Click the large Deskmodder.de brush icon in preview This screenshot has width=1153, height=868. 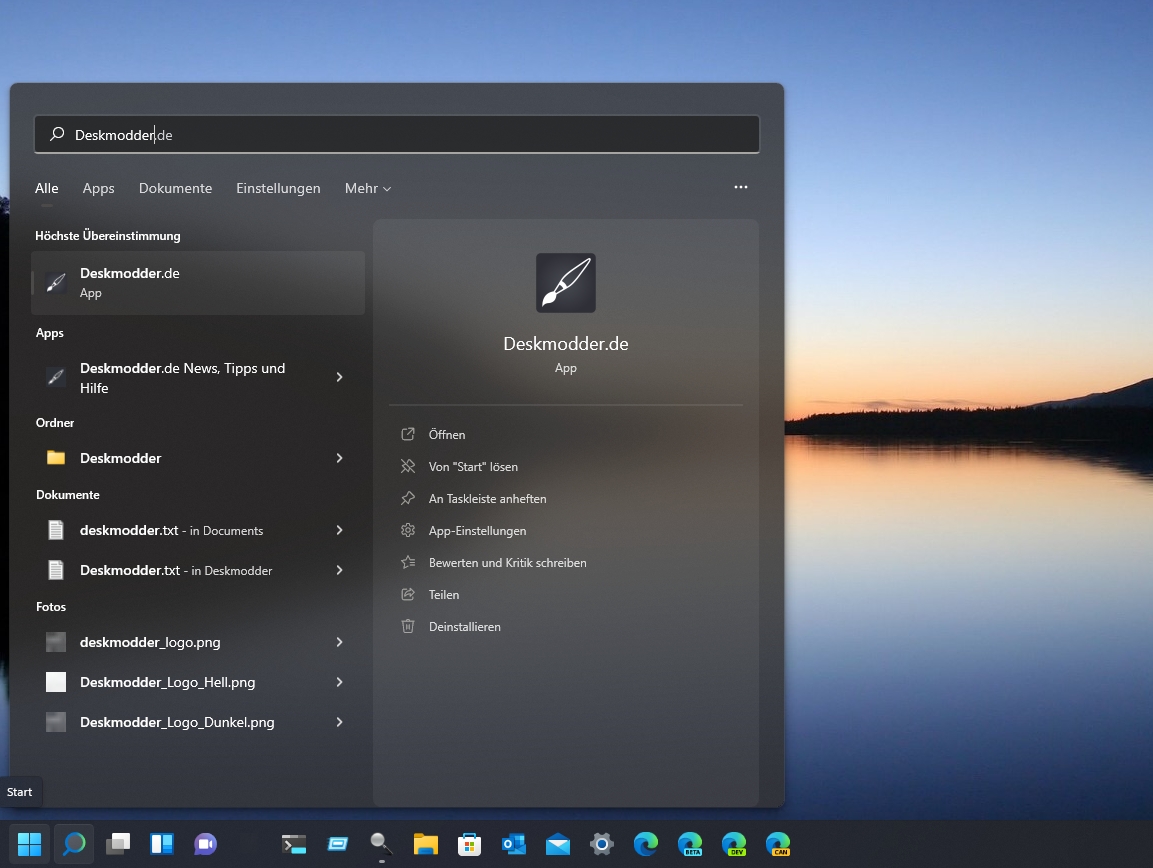(565, 283)
